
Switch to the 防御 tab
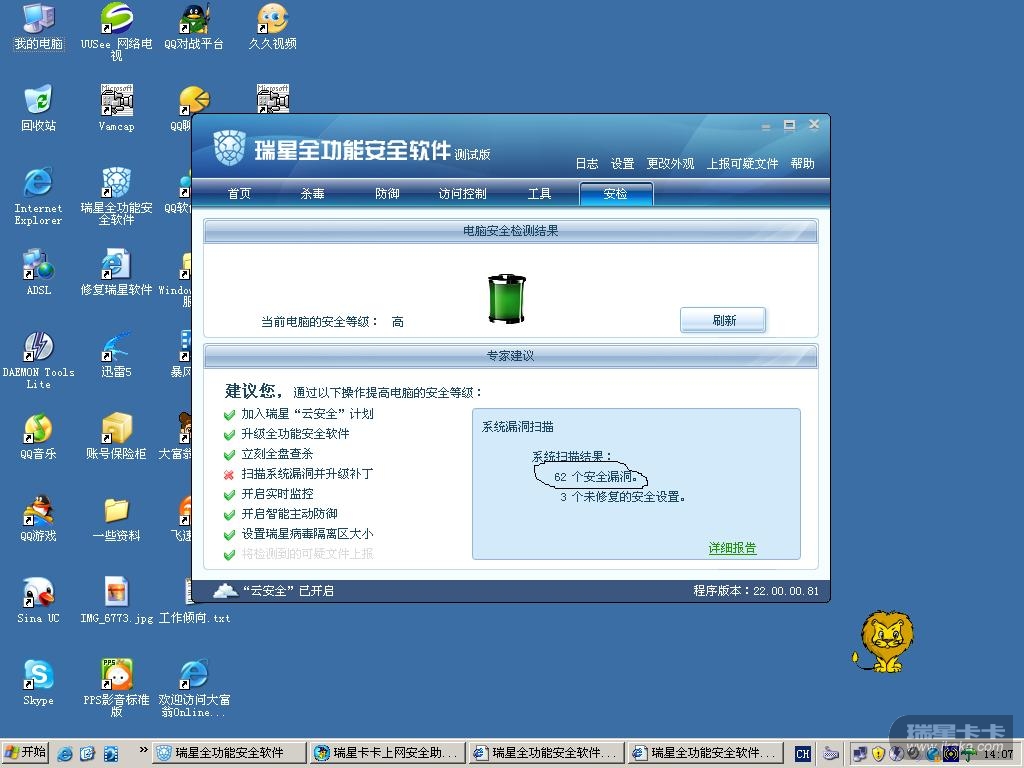pos(387,194)
